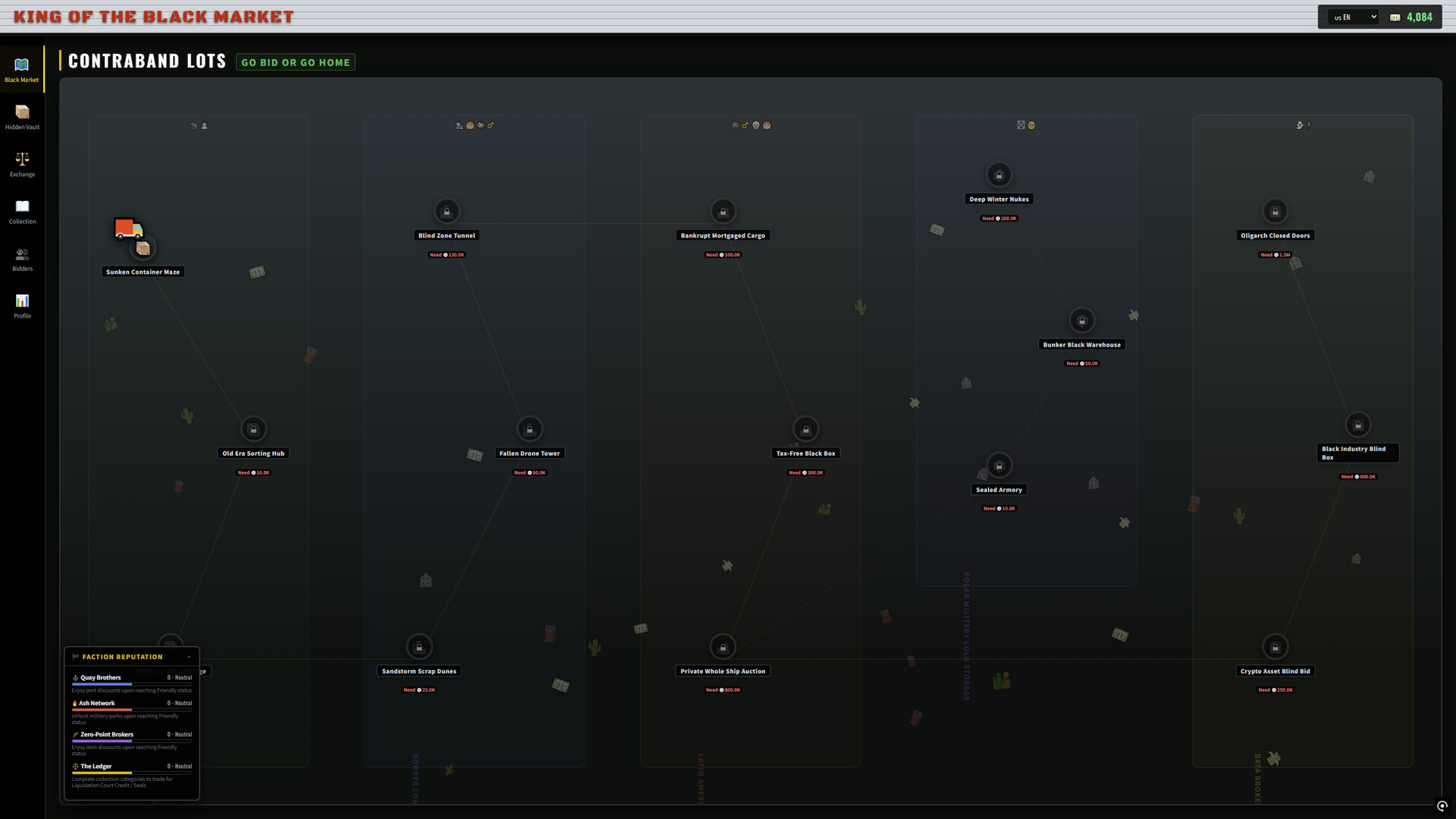Viewport: 1456px width, 819px height.
Task: Open the Hidden Vault section
Action: click(x=22, y=118)
